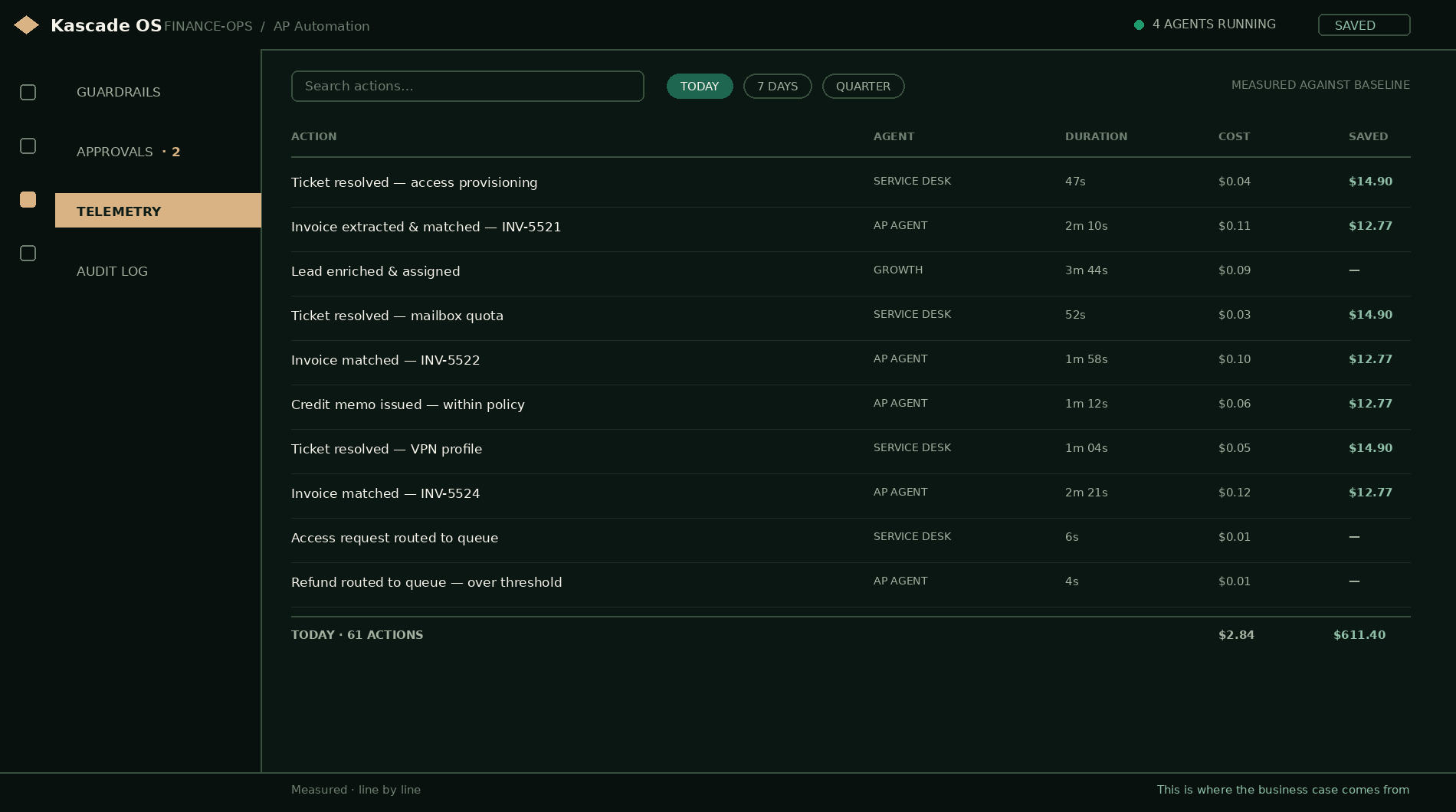This screenshot has width=1456, height=812.
Task: Click the GROWTH agent label
Action: [898, 270]
